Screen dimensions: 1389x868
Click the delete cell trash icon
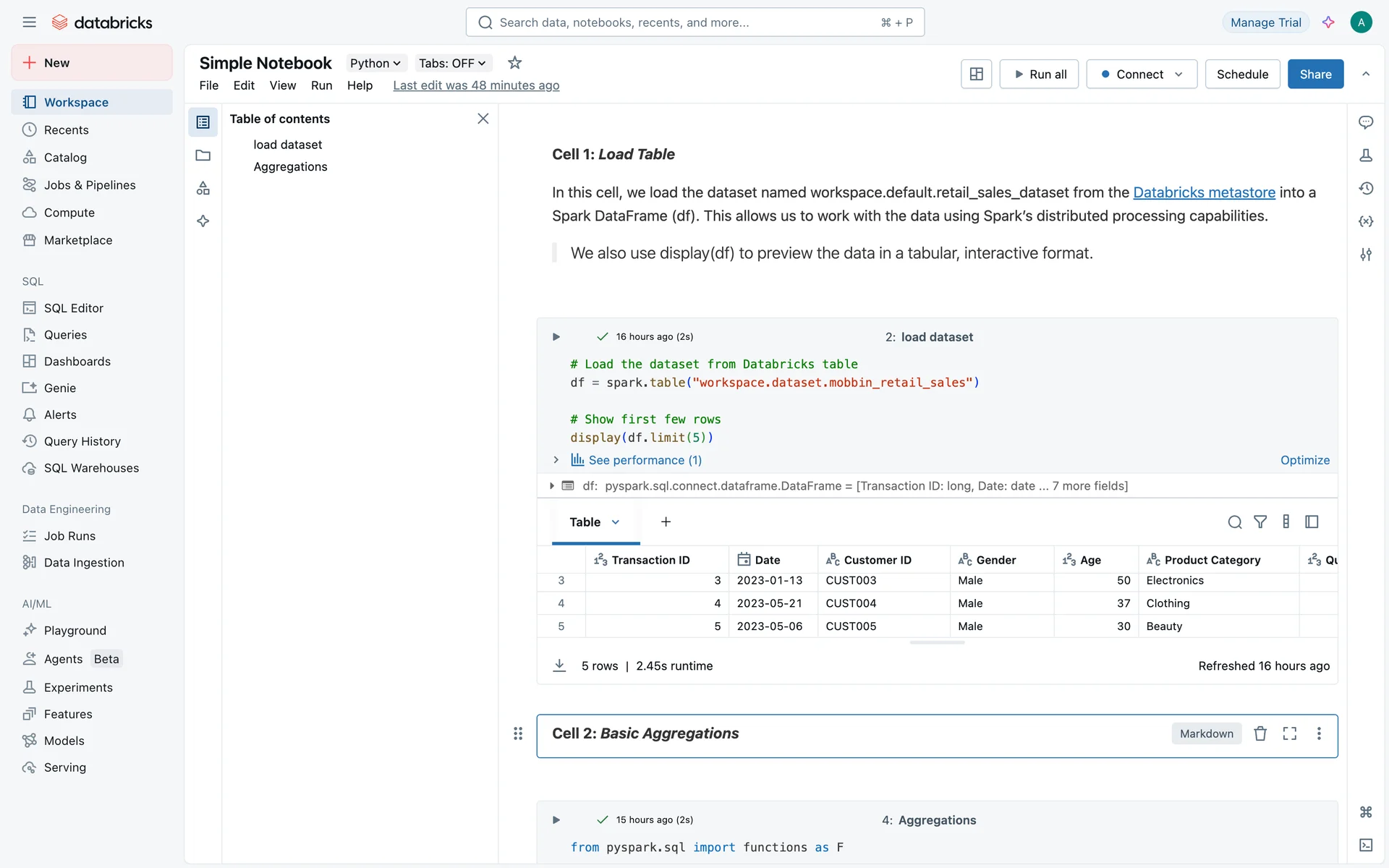[1260, 733]
